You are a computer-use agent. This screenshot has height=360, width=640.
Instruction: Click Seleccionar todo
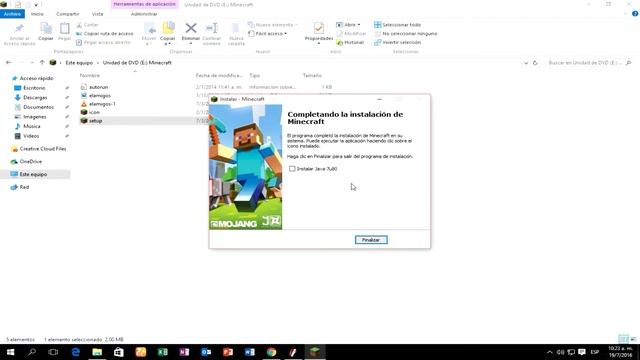pos(398,25)
